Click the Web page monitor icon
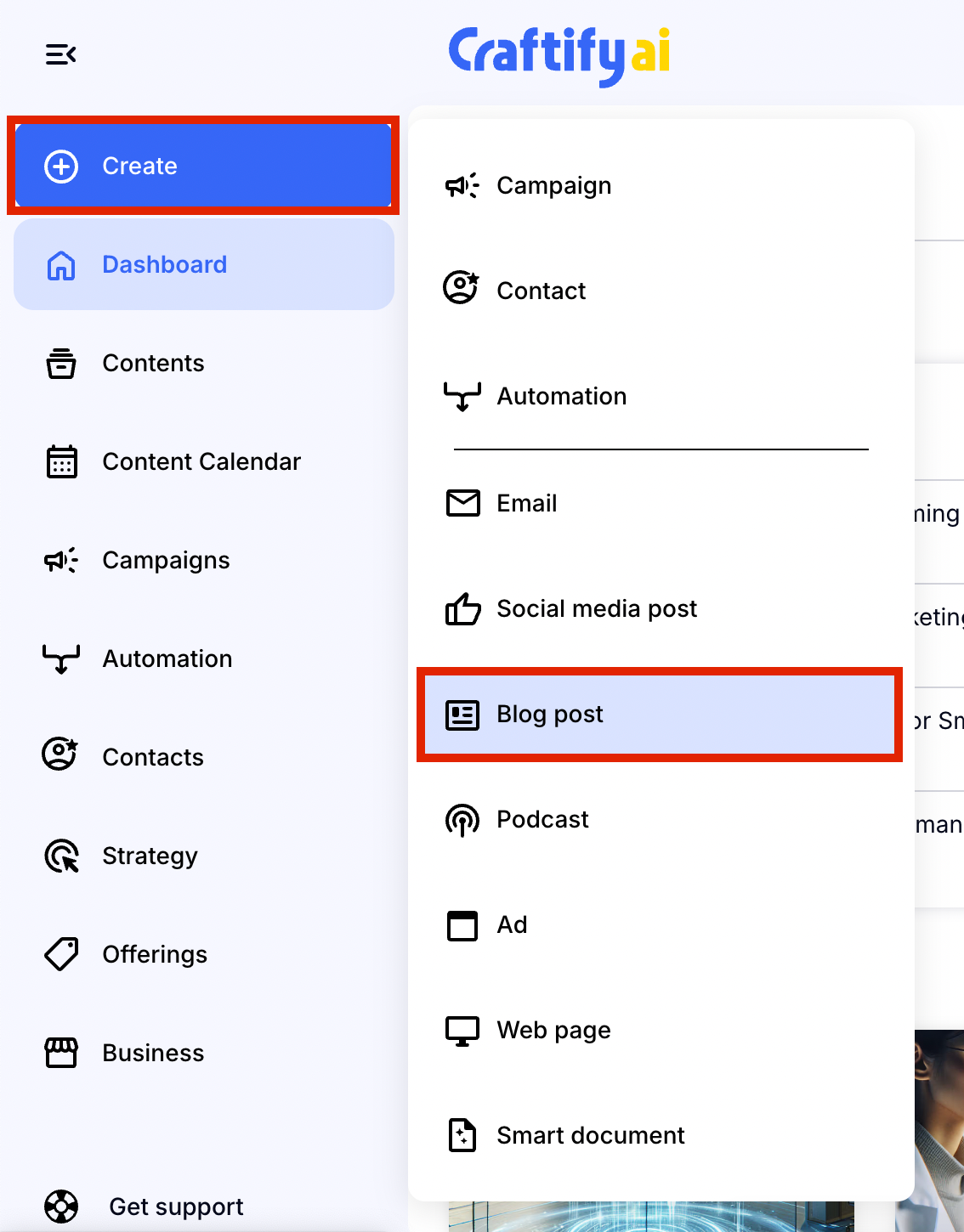 (462, 1031)
